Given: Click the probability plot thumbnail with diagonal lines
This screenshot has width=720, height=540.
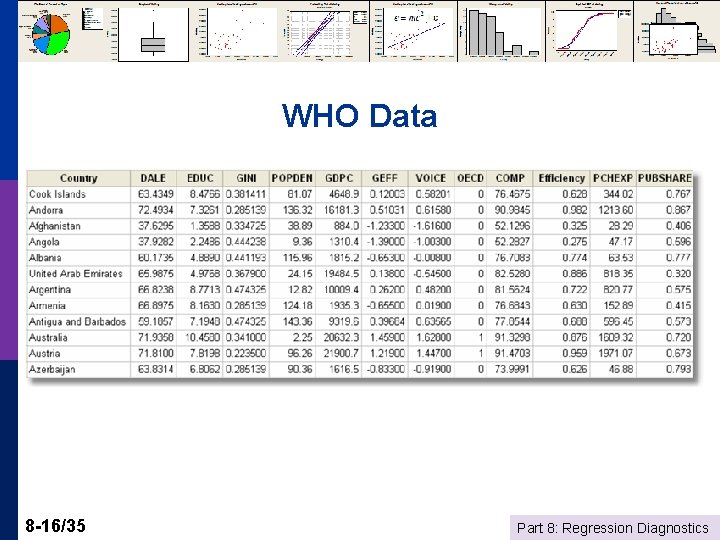Looking at the screenshot, I should click(x=325, y=31).
